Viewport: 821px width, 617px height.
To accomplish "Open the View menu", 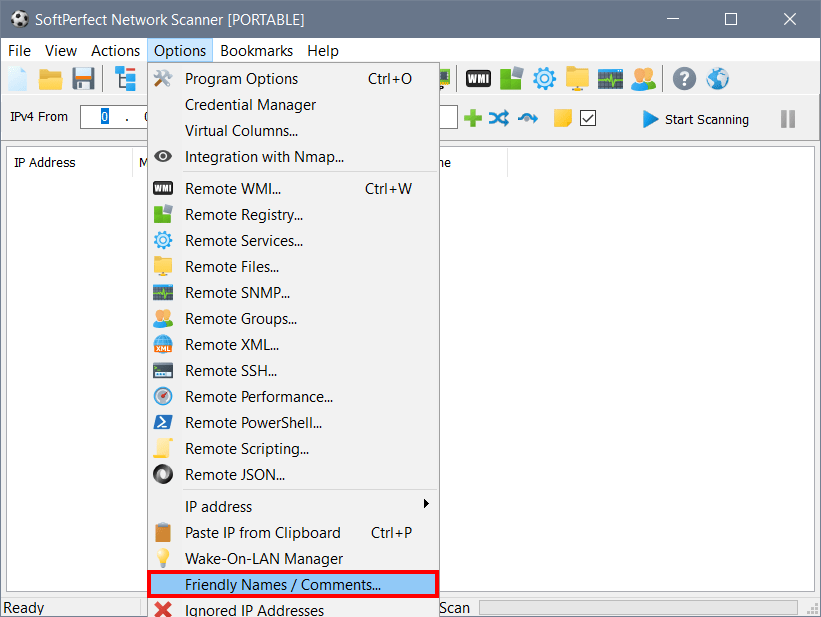I will [61, 51].
